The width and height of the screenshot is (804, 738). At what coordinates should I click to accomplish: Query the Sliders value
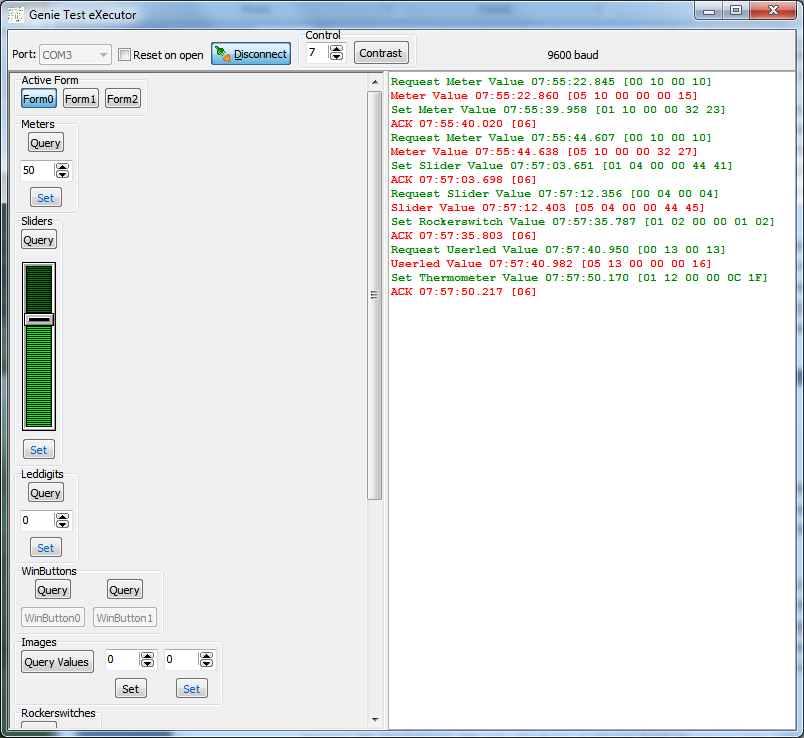(x=39, y=240)
